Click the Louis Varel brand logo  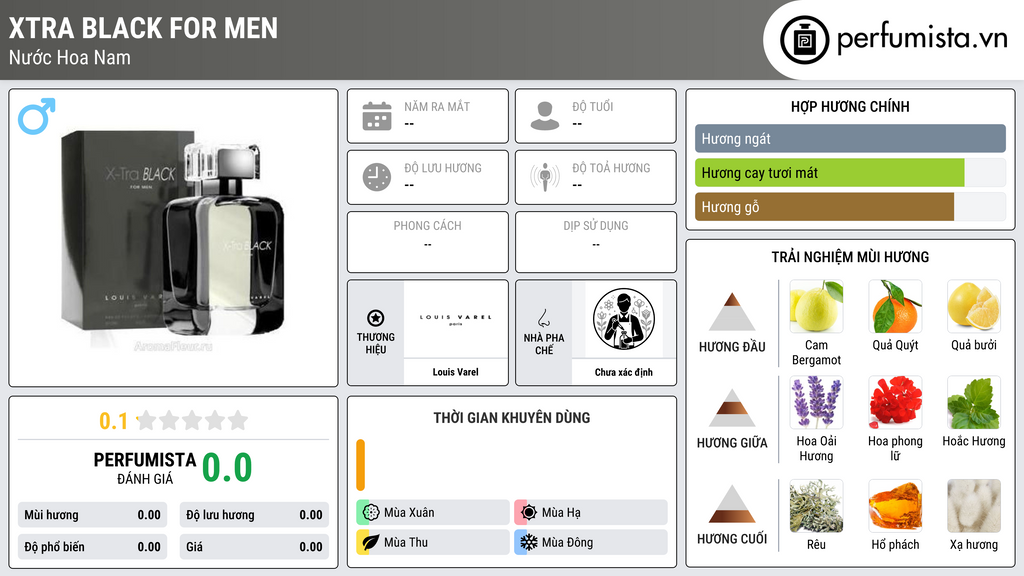pos(455,319)
